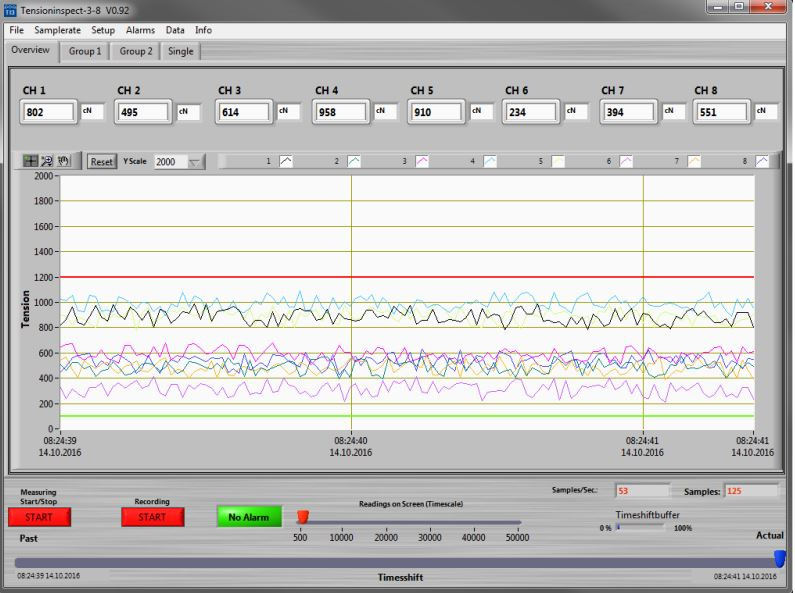The width and height of the screenshot is (795, 593).
Task: Click channel 8 plot legend icon
Action: coord(762,161)
